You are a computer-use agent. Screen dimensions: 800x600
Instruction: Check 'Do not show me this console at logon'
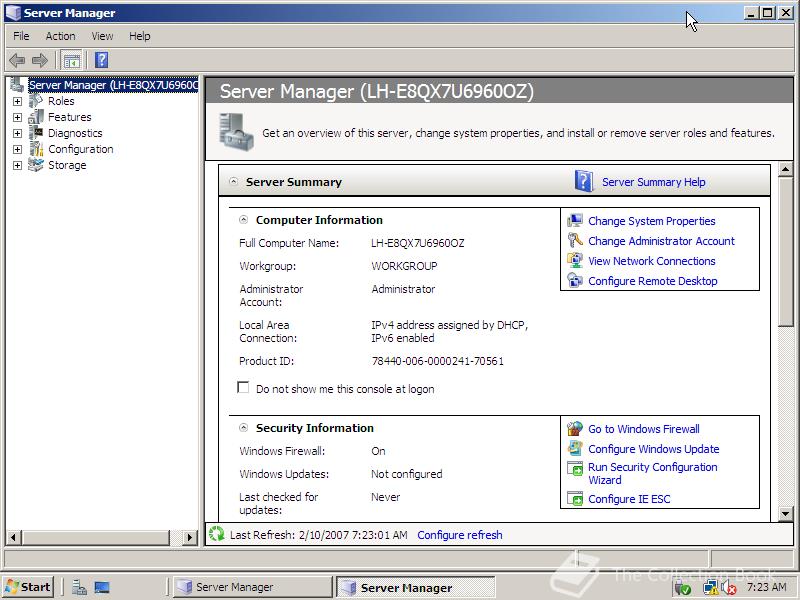(x=243, y=387)
